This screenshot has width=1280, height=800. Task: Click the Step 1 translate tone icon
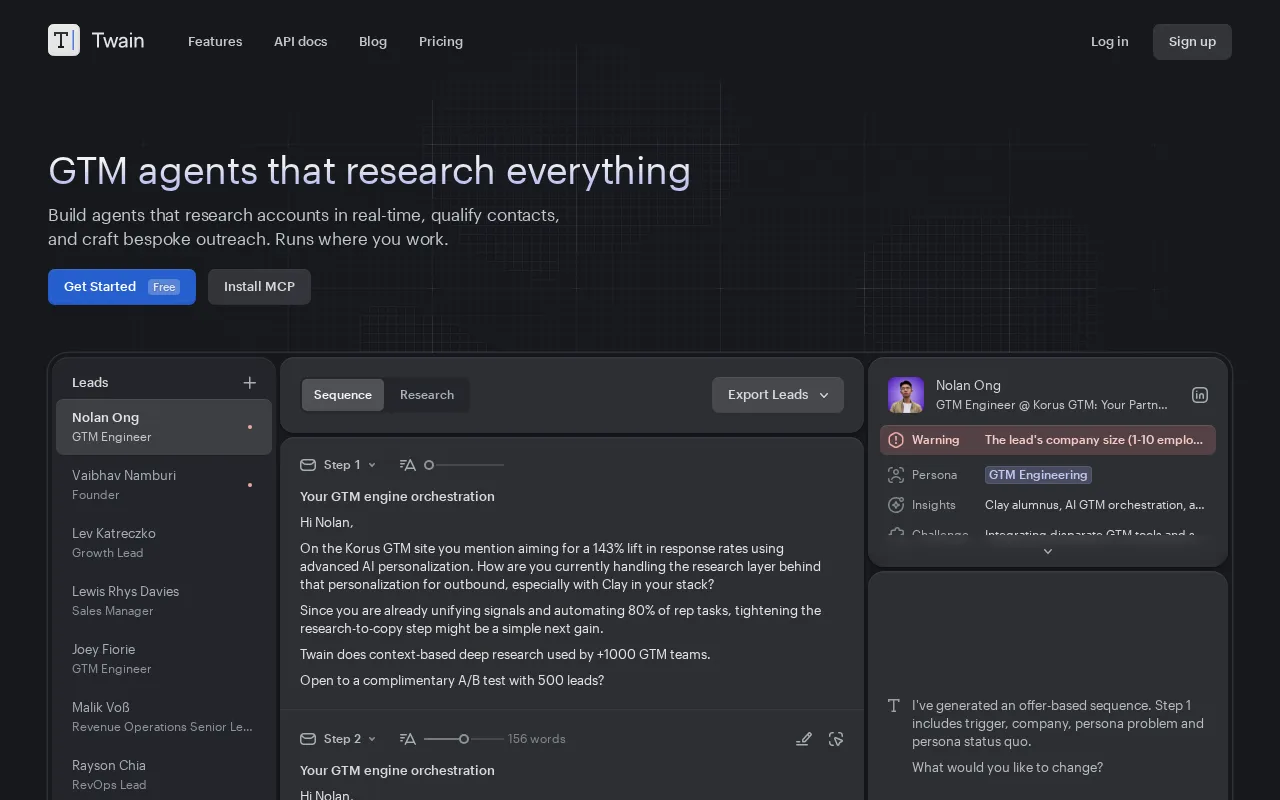click(407, 465)
